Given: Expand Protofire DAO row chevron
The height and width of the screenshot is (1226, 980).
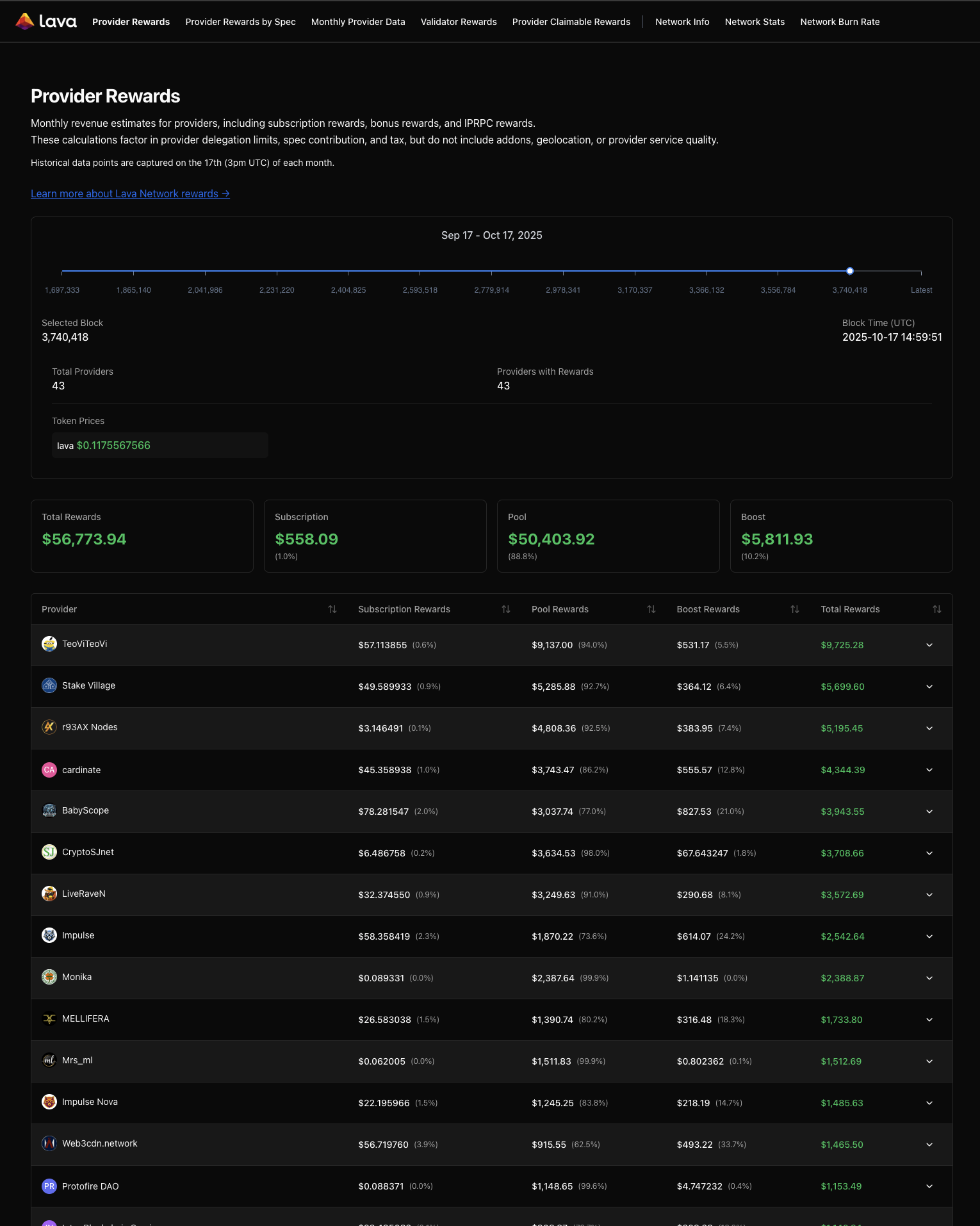Looking at the screenshot, I should click(929, 1186).
